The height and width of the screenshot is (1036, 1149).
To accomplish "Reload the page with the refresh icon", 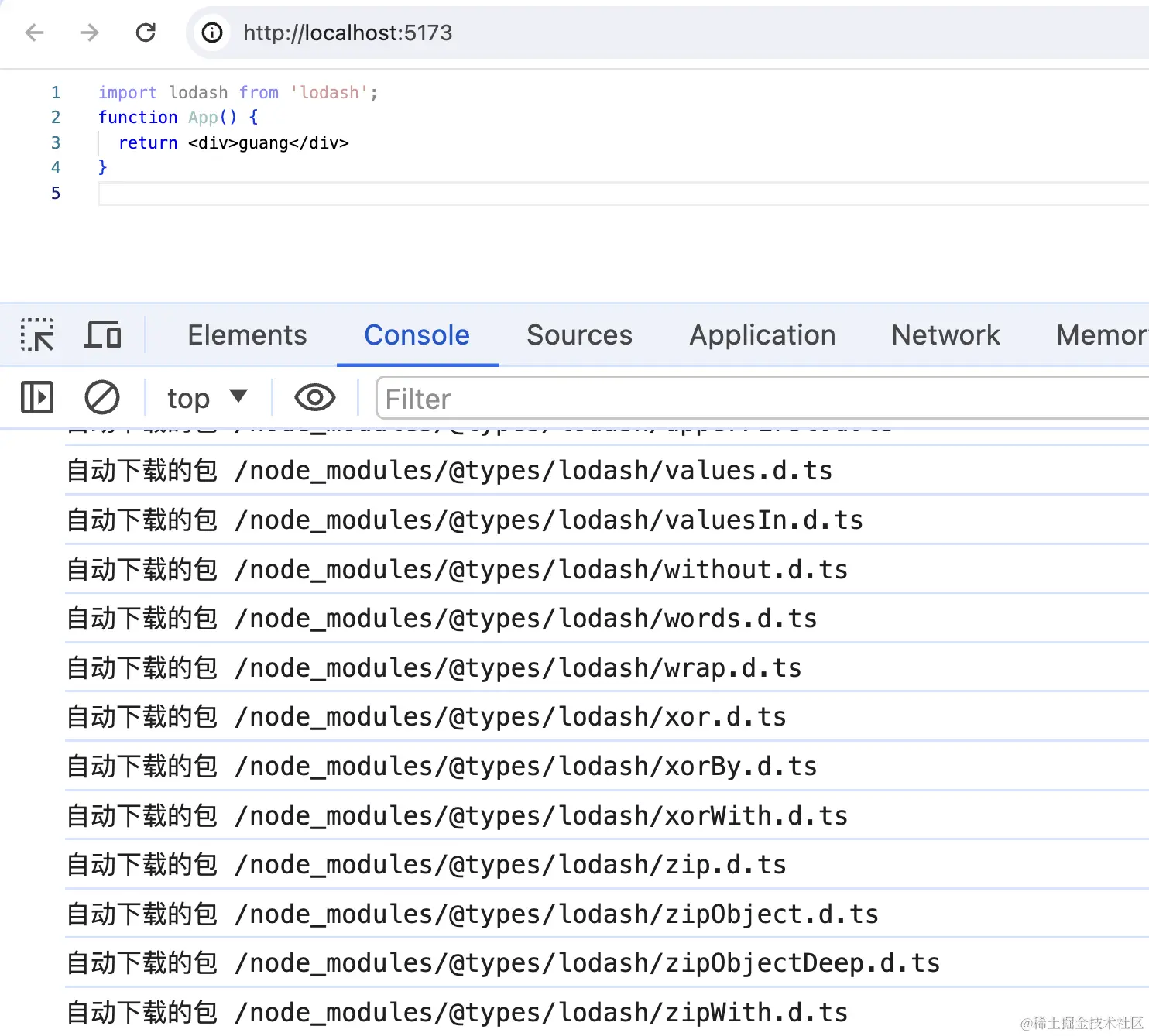I will [146, 33].
